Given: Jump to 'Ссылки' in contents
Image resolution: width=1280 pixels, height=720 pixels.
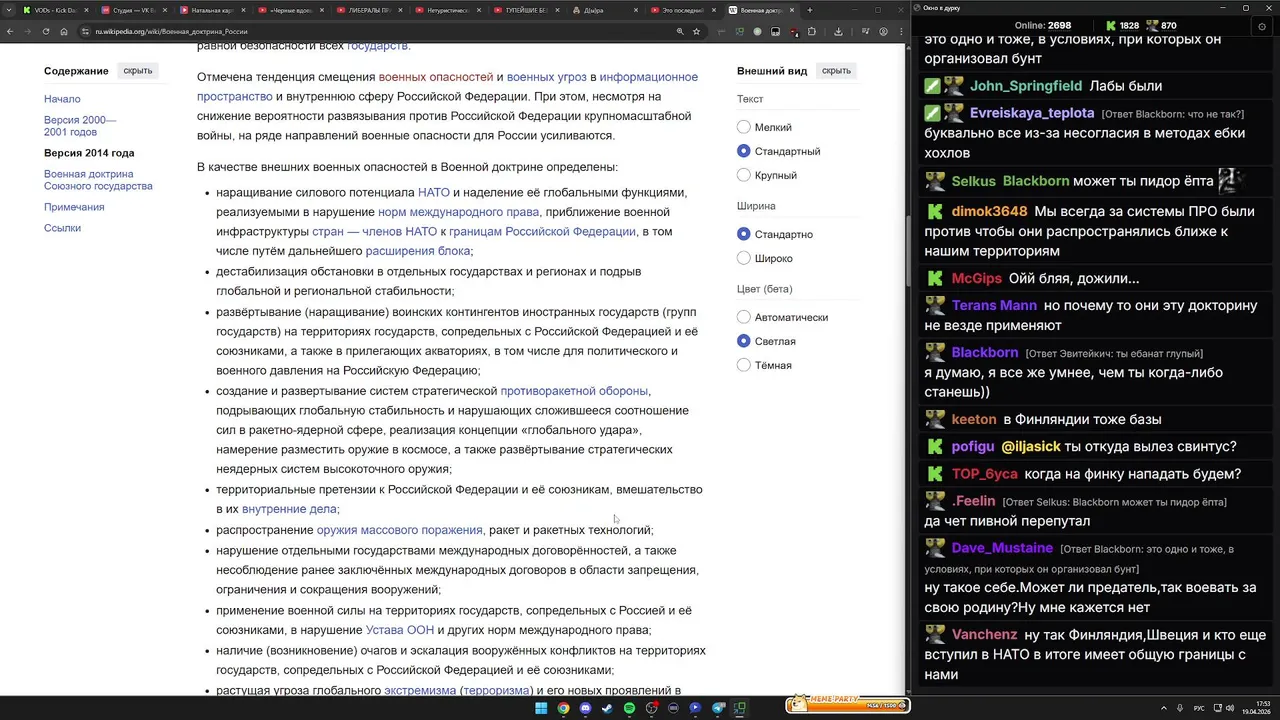Looking at the screenshot, I should pyautogui.click(x=62, y=228).
